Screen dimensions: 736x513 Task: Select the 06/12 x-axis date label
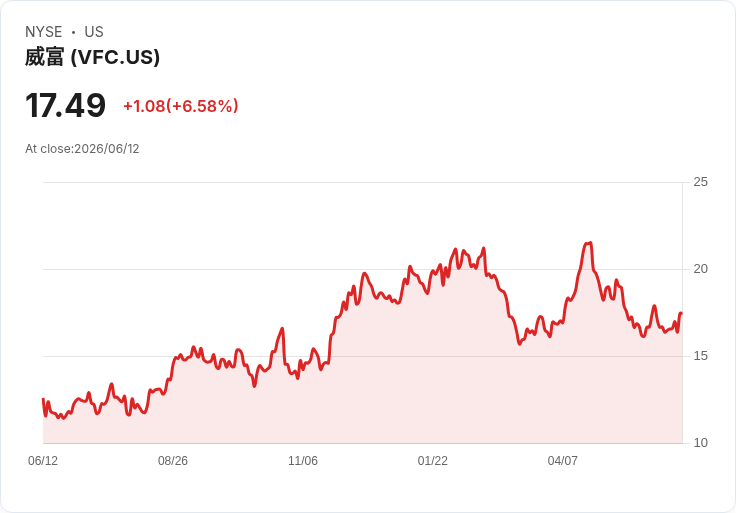pyautogui.click(x=43, y=461)
